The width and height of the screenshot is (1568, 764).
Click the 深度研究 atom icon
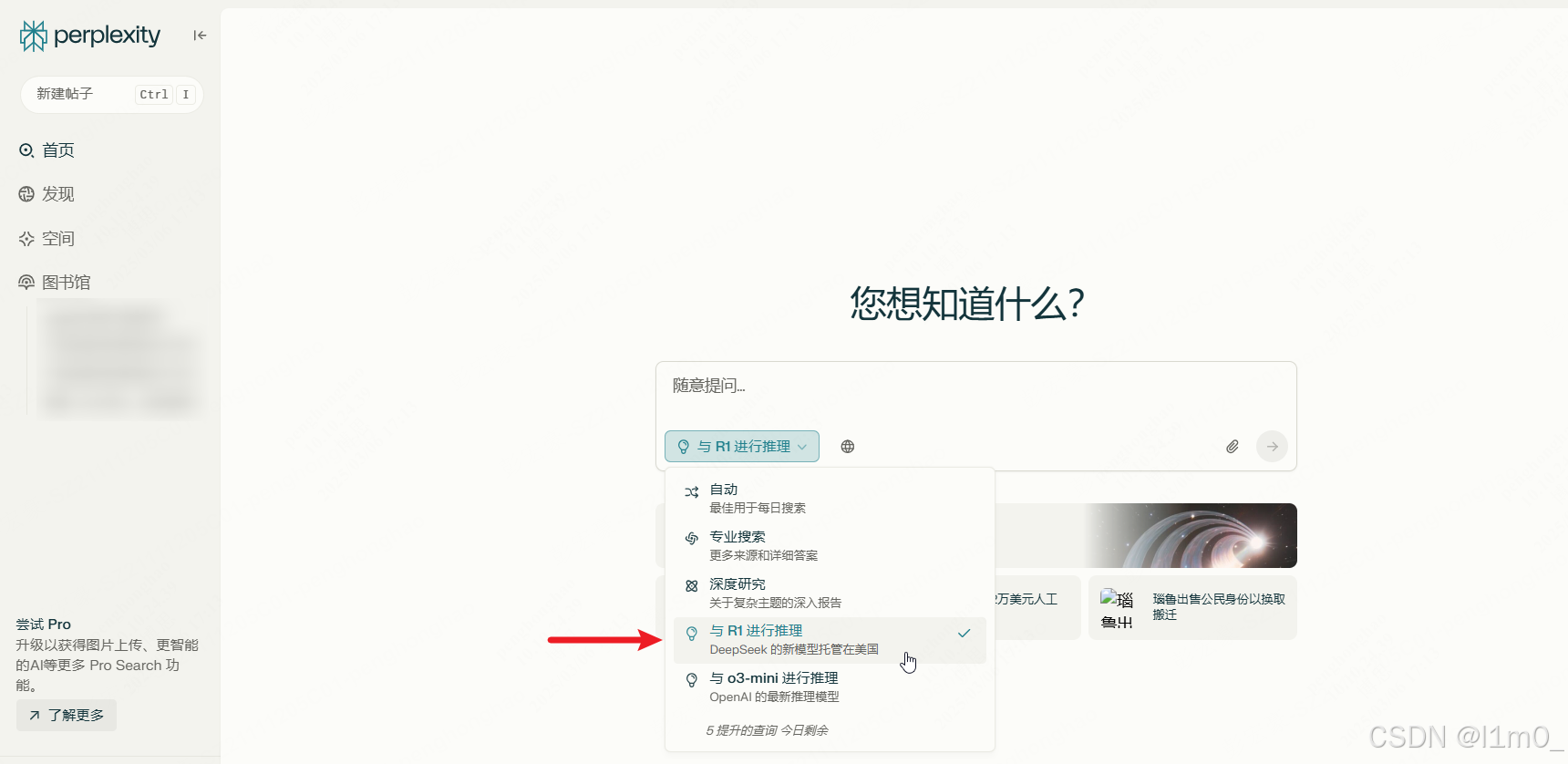(692, 585)
